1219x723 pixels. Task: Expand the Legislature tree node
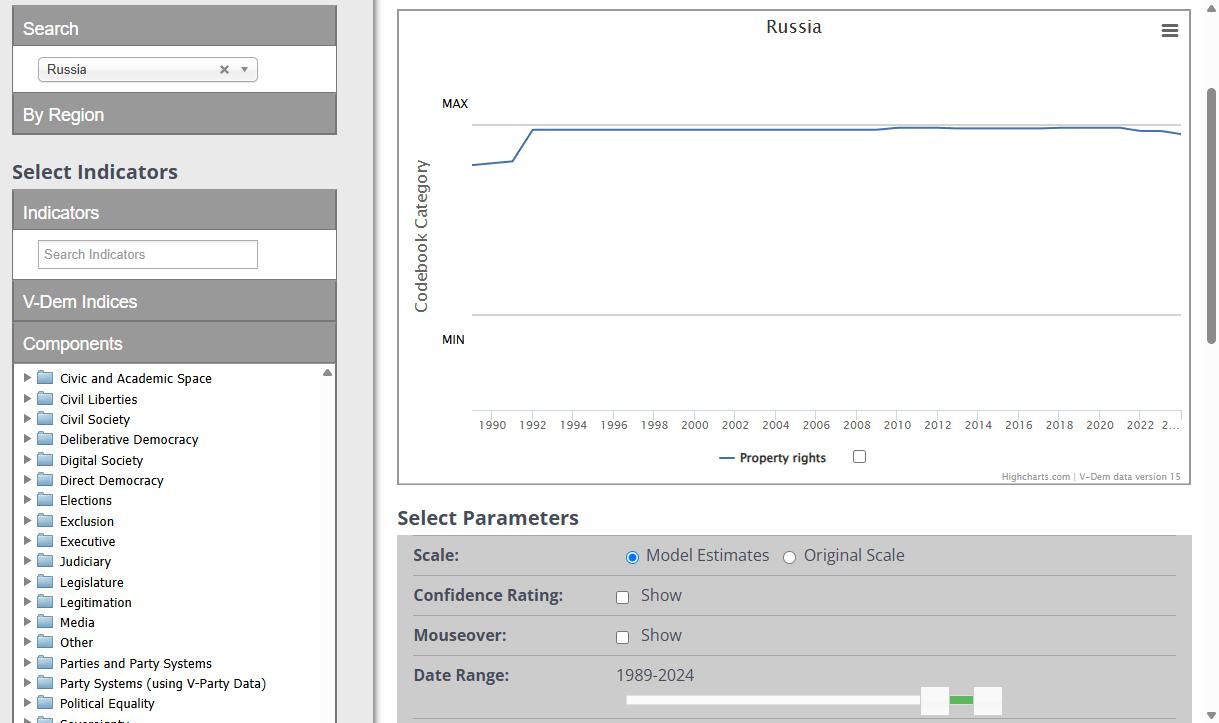pyautogui.click(x=28, y=582)
